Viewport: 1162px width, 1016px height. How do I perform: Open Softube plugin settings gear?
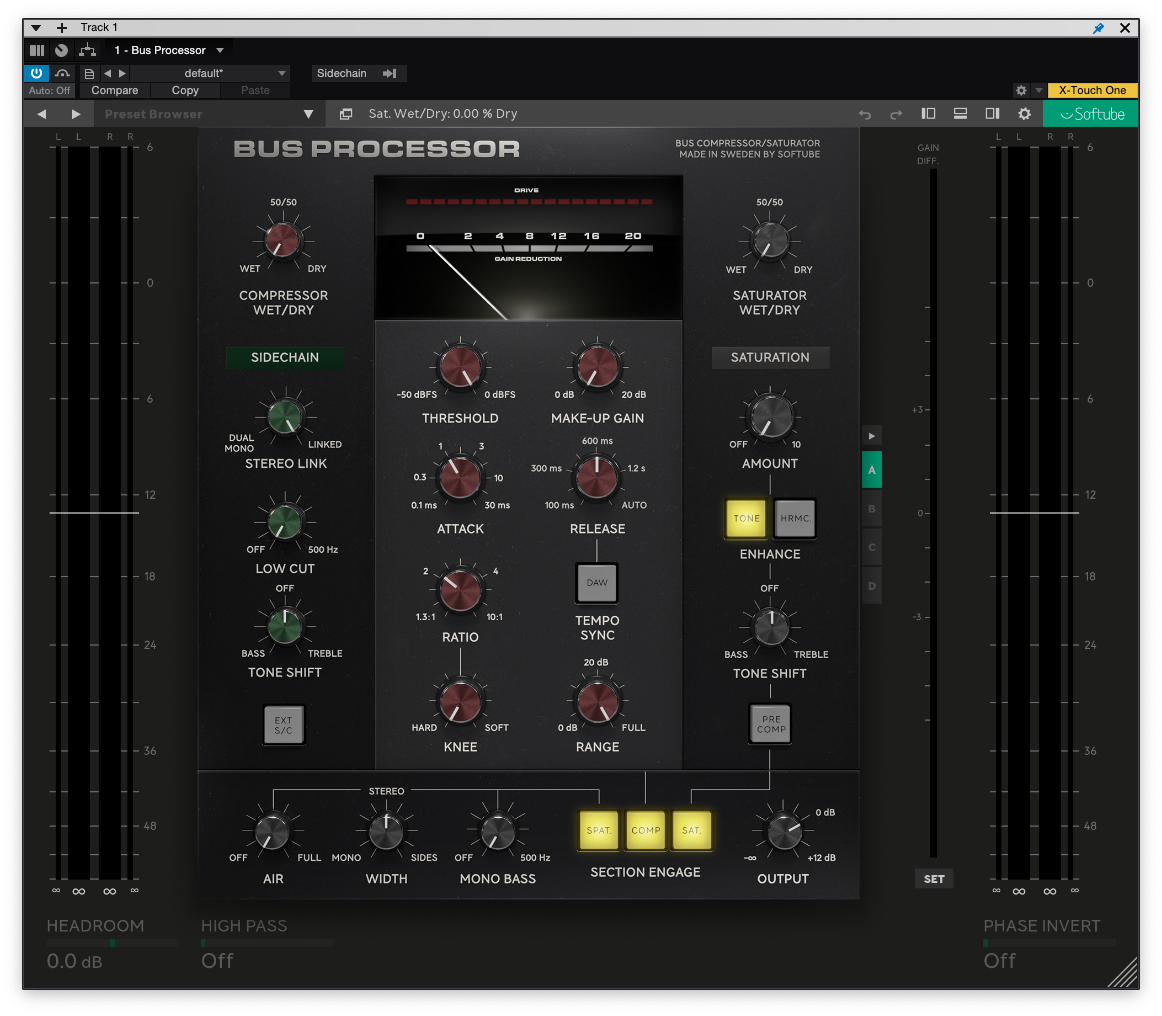coord(1024,114)
